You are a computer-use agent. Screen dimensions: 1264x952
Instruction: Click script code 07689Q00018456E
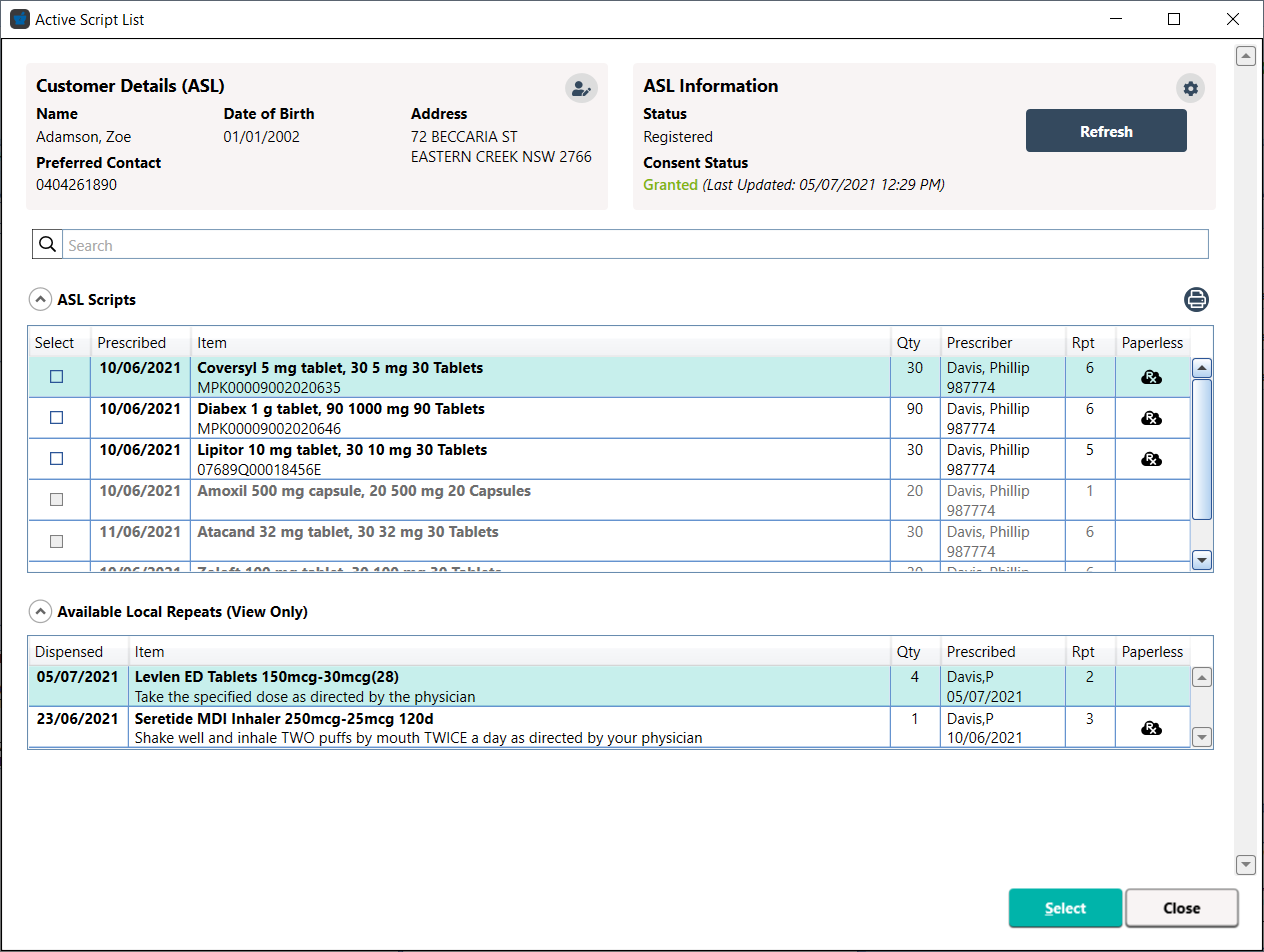pyautogui.click(x=259, y=469)
